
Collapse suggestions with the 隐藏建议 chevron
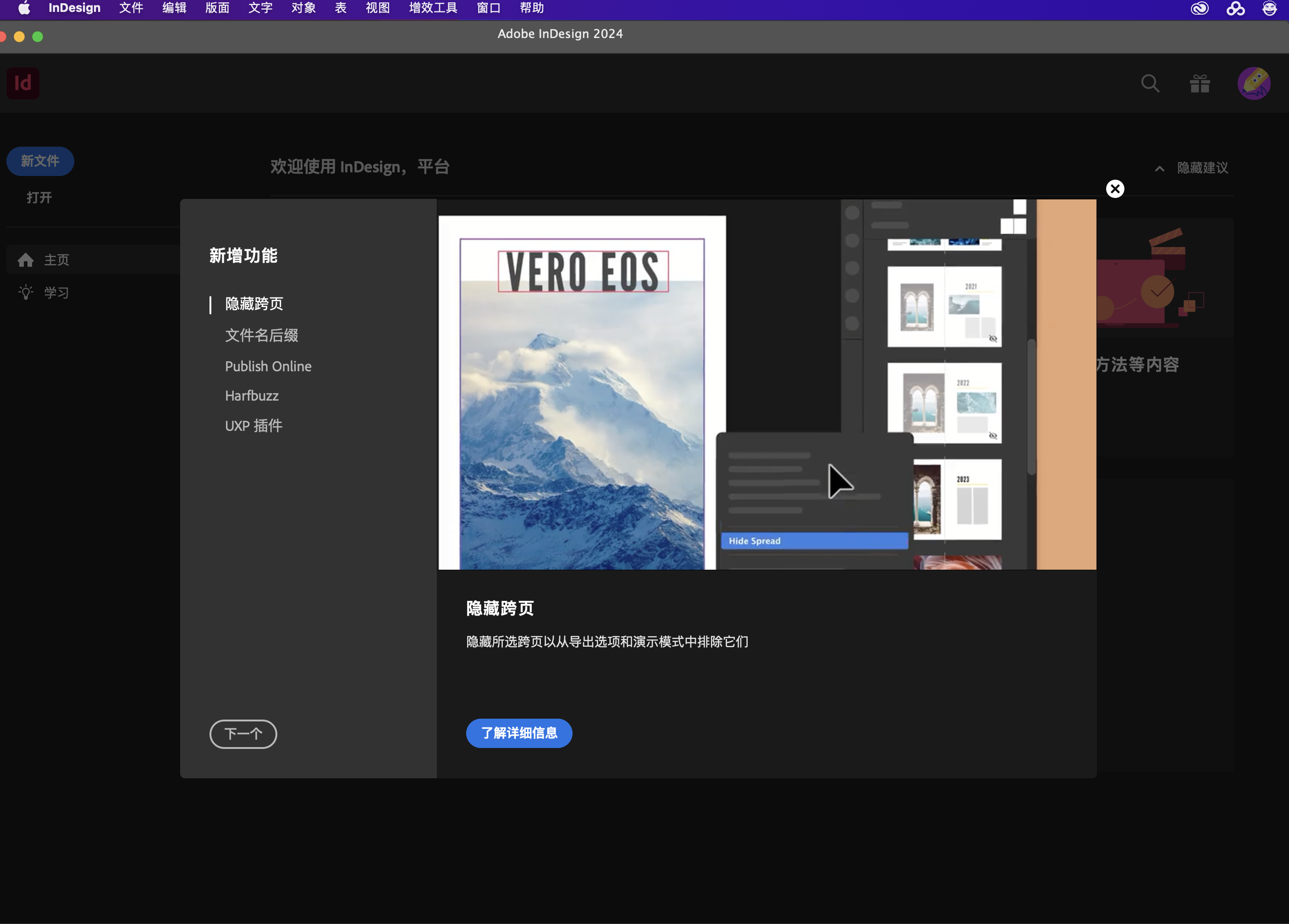click(1159, 168)
